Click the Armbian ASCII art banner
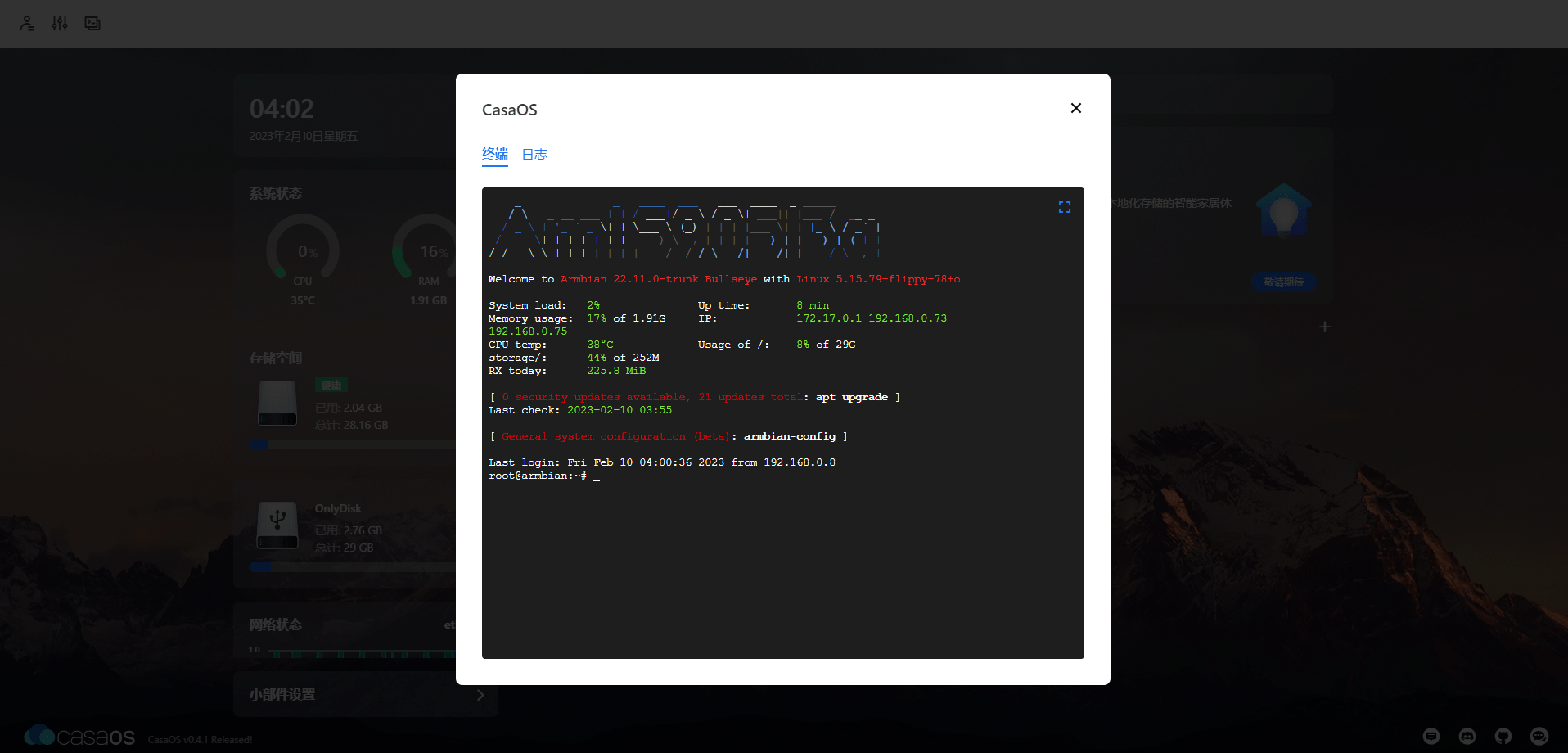 684,232
